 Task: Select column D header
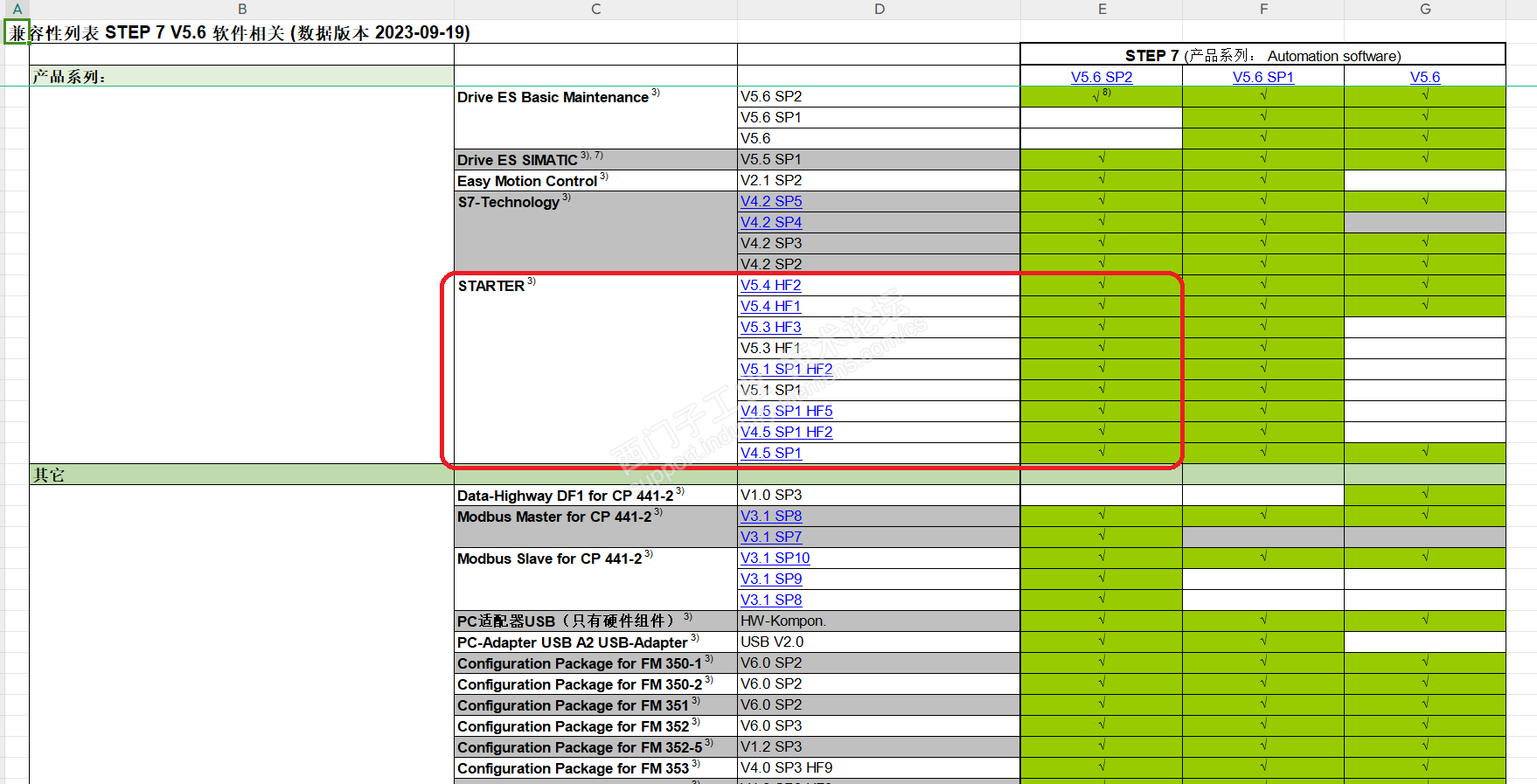tap(880, 9)
